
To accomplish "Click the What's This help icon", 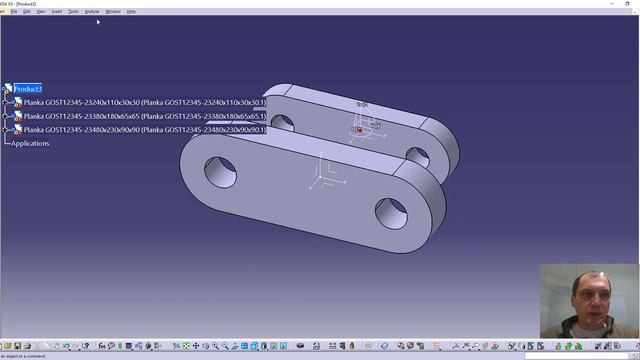I will pos(86,346).
